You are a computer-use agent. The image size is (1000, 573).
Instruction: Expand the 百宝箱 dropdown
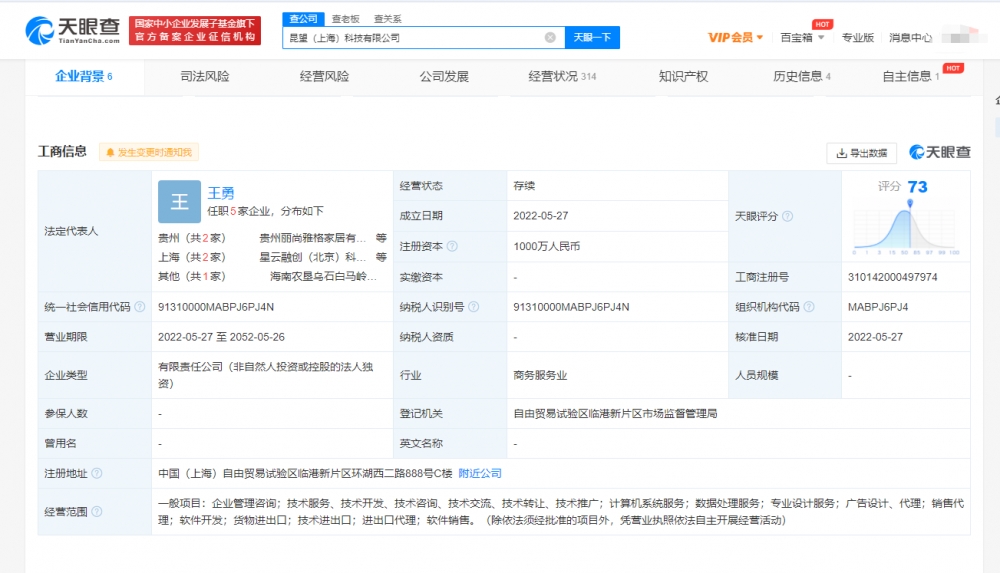click(802, 38)
